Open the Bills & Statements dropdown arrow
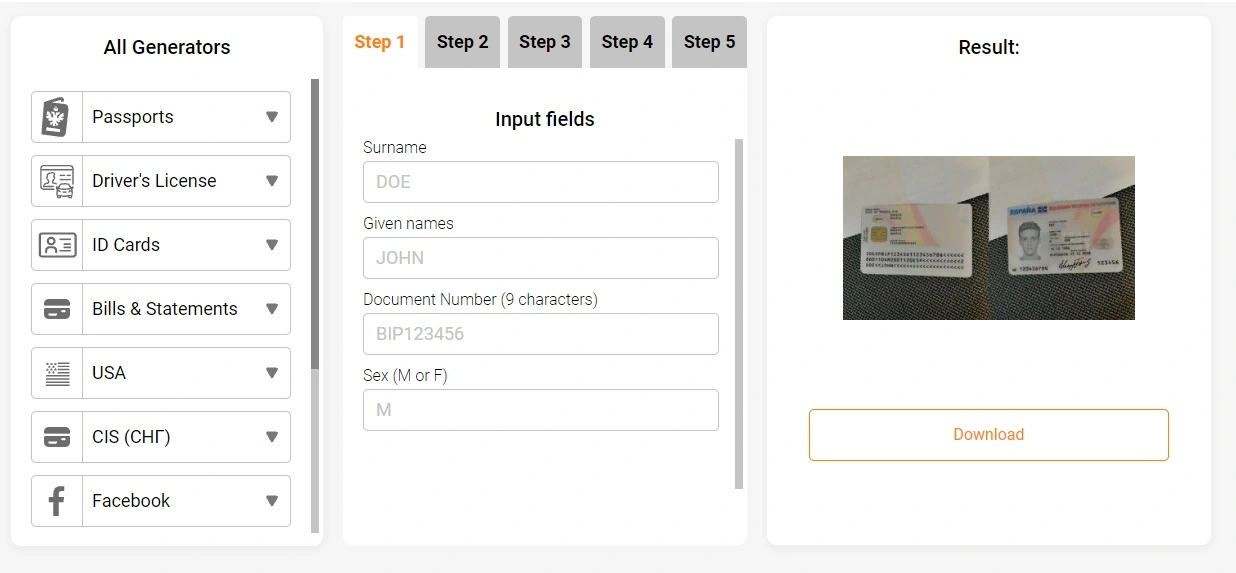The width and height of the screenshot is (1236, 573). pyautogui.click(x=271, y=309)
